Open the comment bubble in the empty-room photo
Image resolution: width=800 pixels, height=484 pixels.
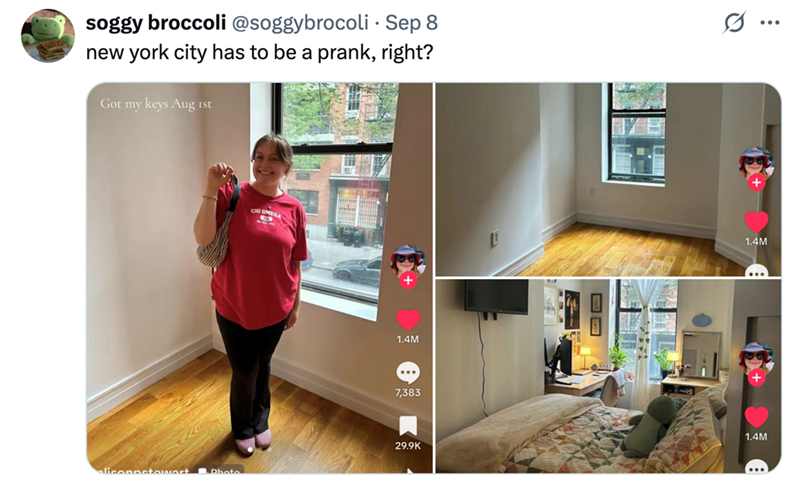pos(756,271)
